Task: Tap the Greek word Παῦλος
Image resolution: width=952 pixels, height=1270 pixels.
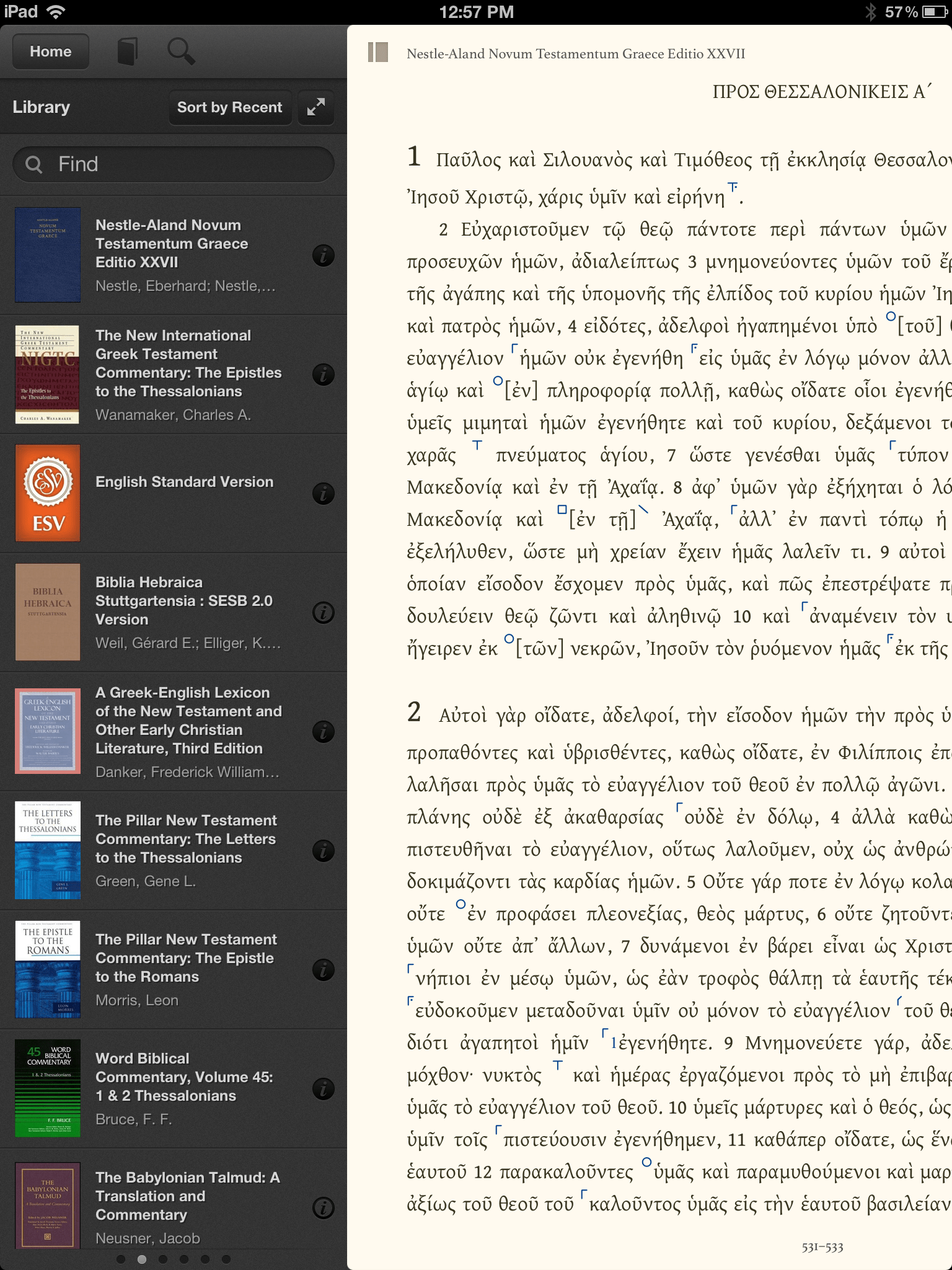Action: tap(469, 160)
